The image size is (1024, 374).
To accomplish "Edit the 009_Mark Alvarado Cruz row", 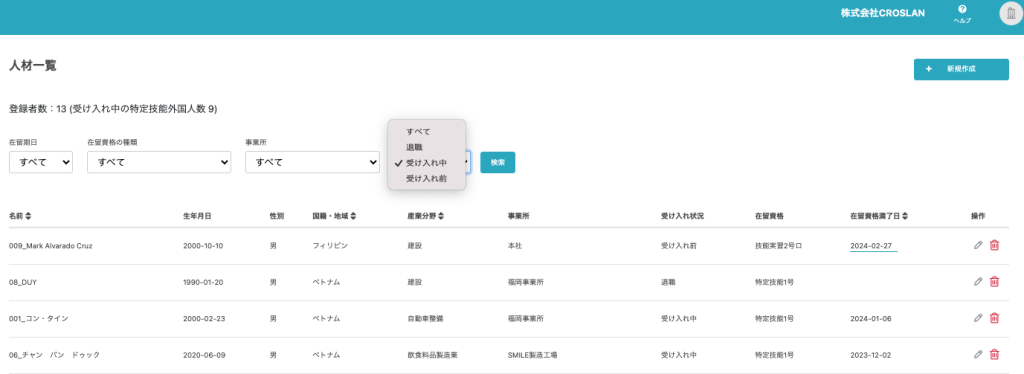I will (978, 245).
